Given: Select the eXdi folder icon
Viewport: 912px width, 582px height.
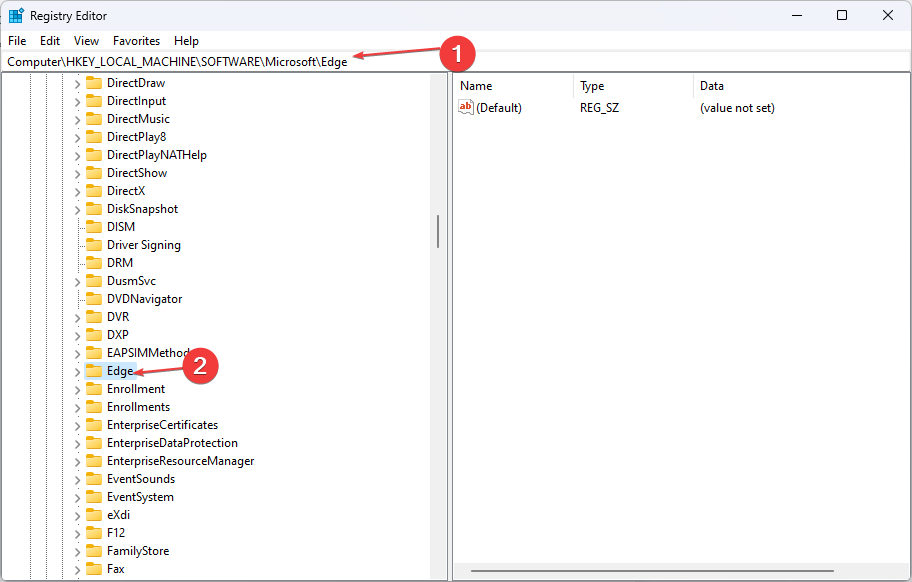Looking at the screenshot, I should [94, 515].
